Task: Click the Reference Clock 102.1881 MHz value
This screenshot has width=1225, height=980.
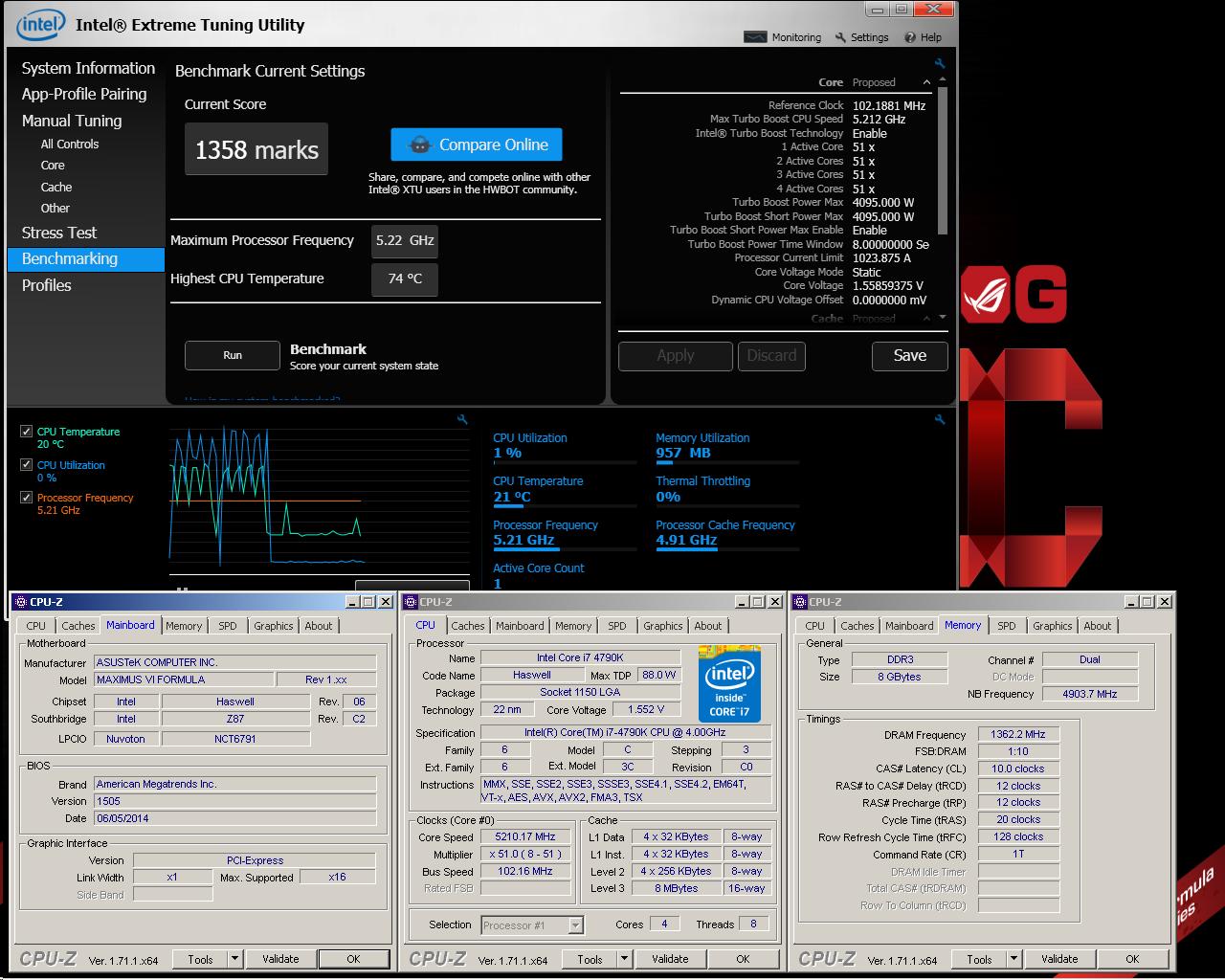Action: click(x=889, y=106)
